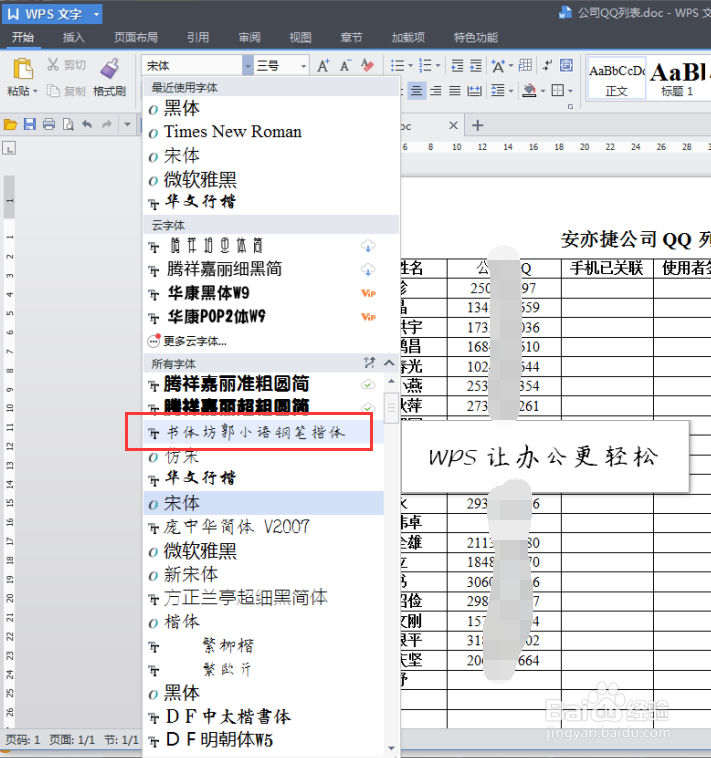
Task: Apply the 正文 style
Action: (x=617, y=78)
